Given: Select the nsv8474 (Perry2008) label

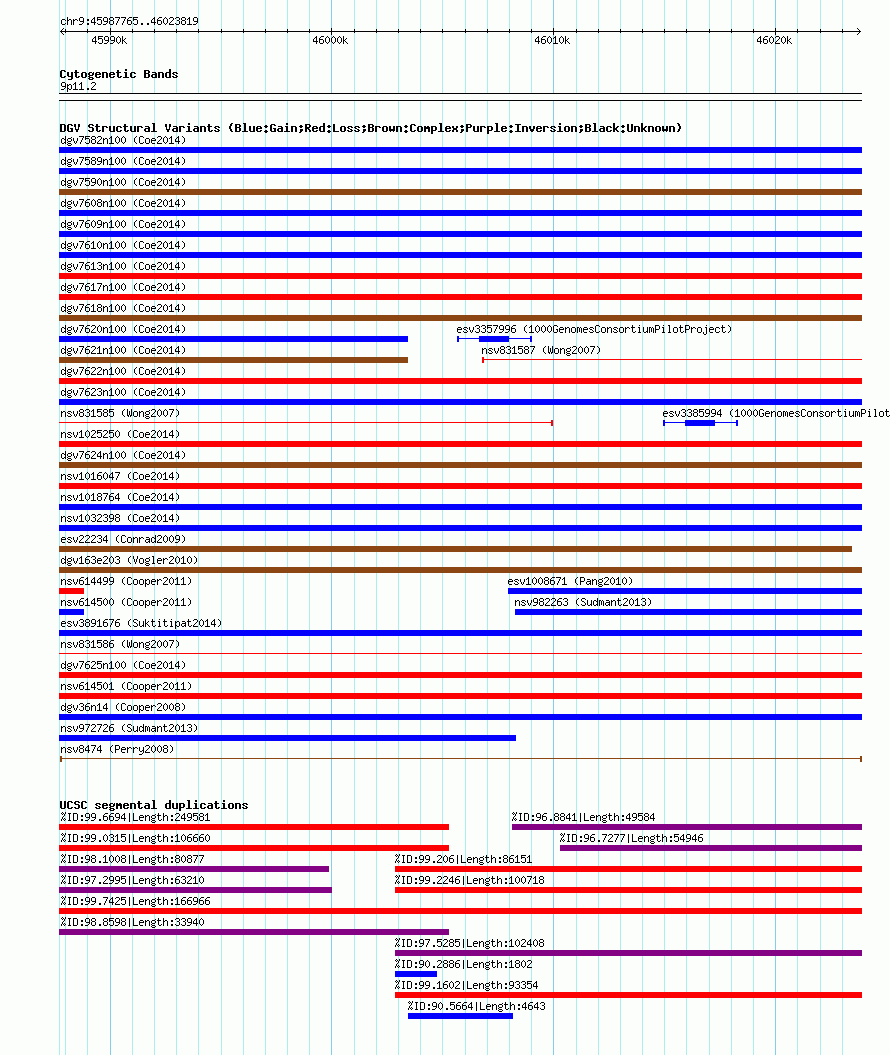Looking at the screenshot, I should click(117, 749).
